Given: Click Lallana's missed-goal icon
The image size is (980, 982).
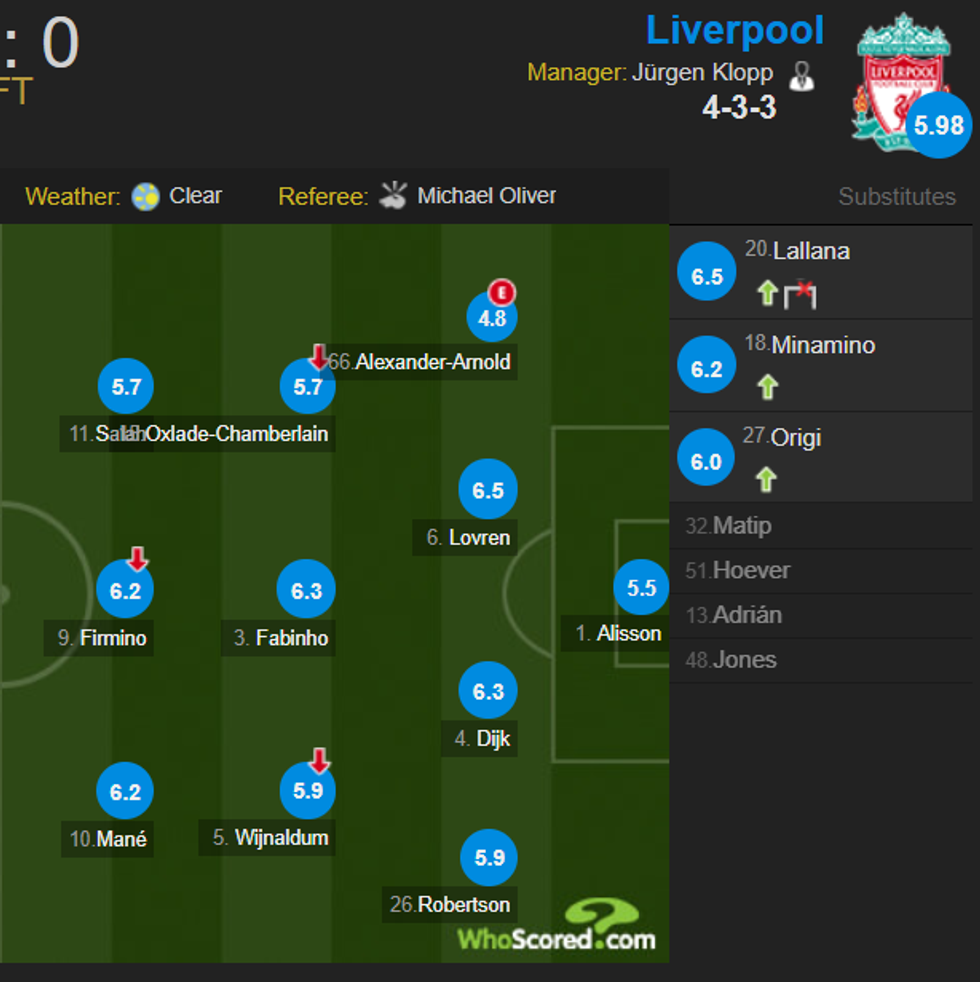Looking at the screenshot, I should [x=800, y=294].
